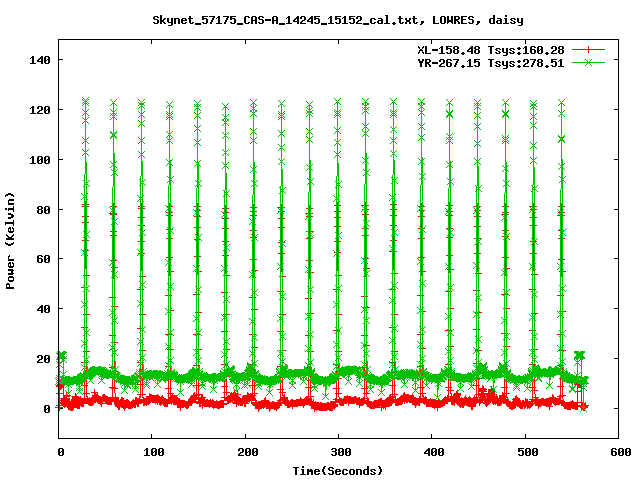
Task: Click the 120 tick label on y-axis
Action: pyautogui.click(x=40, y=110)
